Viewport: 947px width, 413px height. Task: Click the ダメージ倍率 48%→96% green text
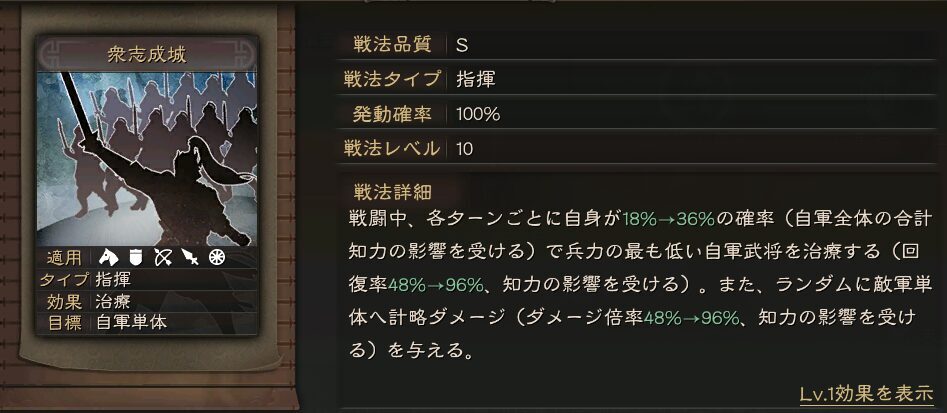(x=692, y=318)
